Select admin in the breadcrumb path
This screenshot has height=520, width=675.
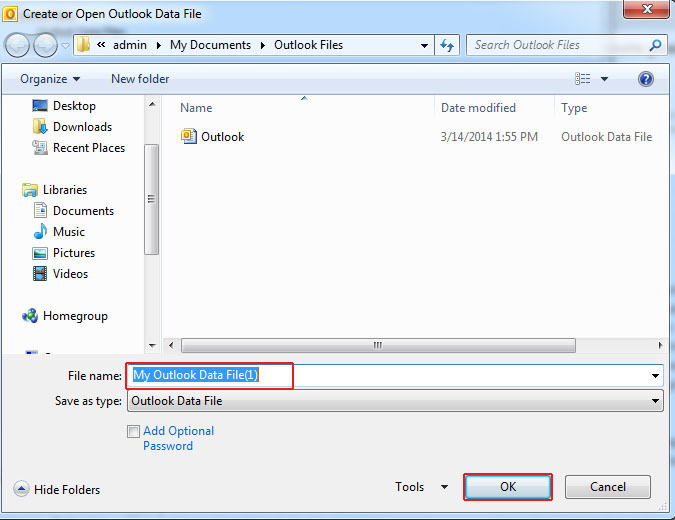point(130,45)
